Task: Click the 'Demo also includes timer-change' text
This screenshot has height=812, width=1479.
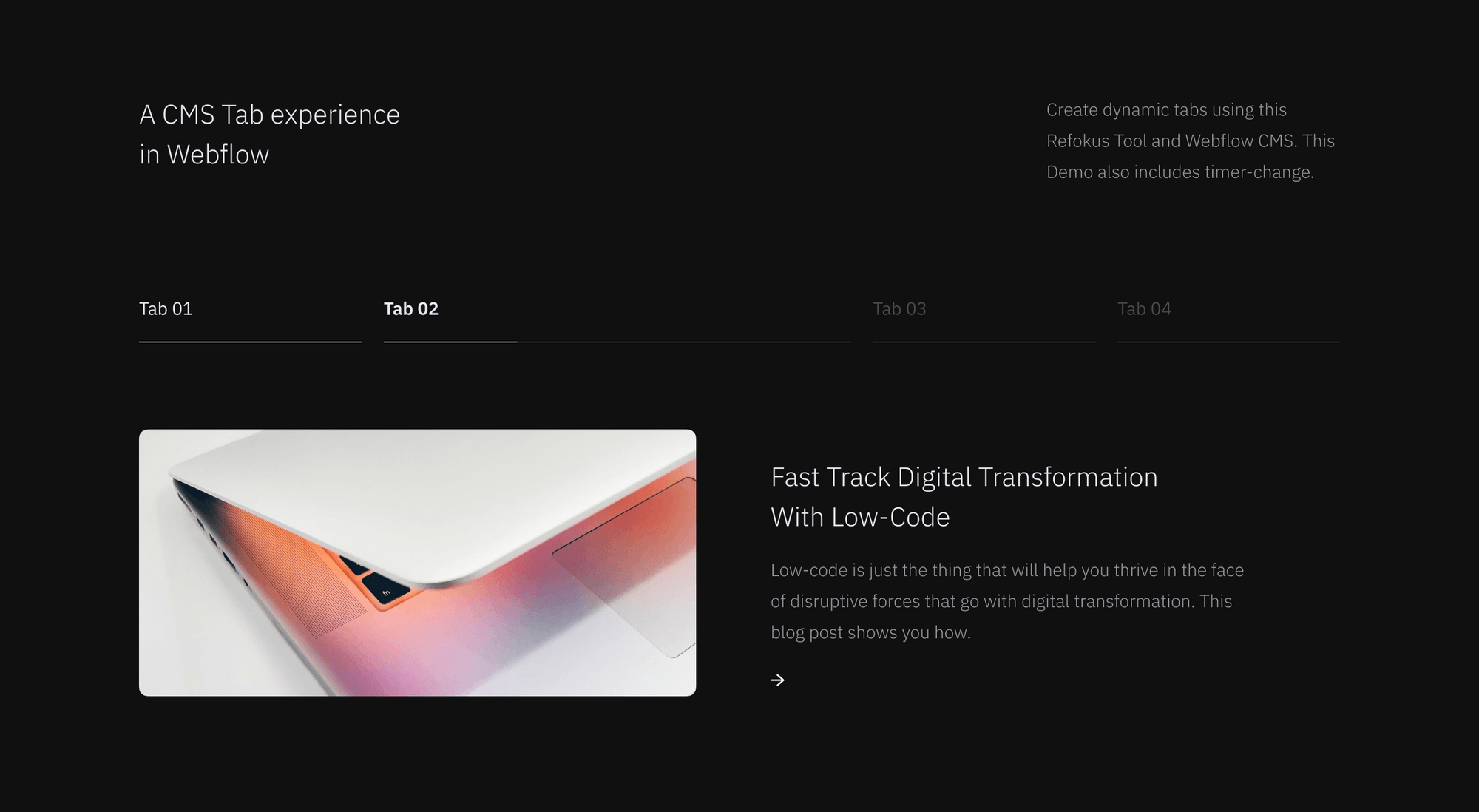Action: [1180, 172]
